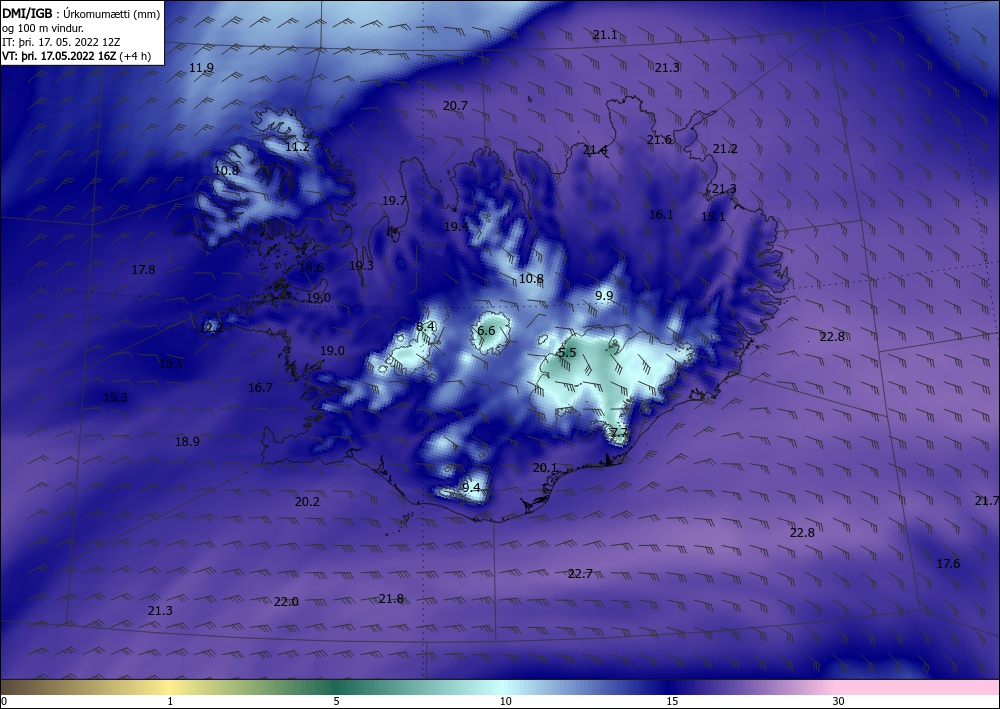The image size is (1000, 709).
Task: Click the 14.6 value label
Action: 311,268
